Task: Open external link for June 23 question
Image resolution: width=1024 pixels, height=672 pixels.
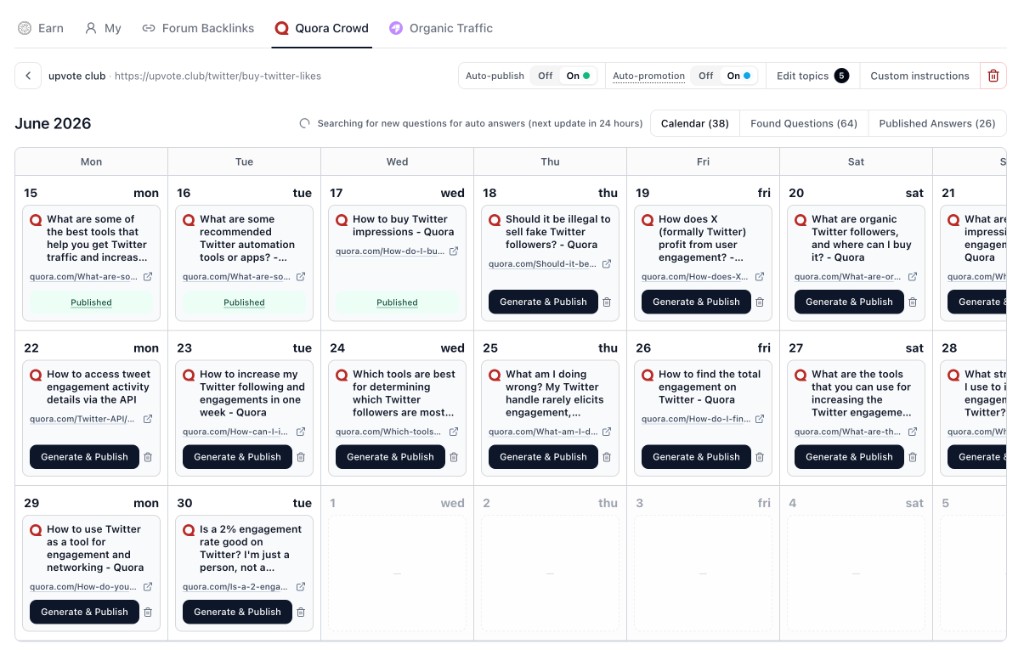Action: pos(300,432)
